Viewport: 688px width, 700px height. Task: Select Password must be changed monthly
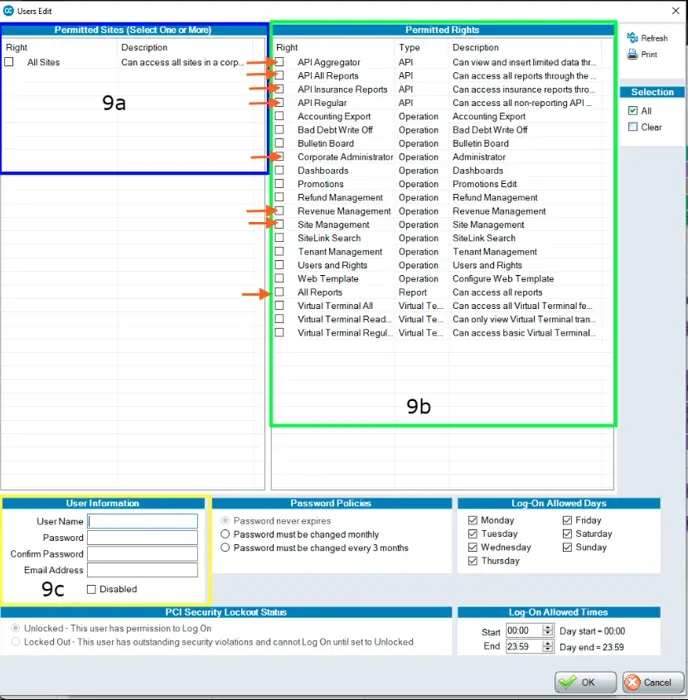point(225,534)
